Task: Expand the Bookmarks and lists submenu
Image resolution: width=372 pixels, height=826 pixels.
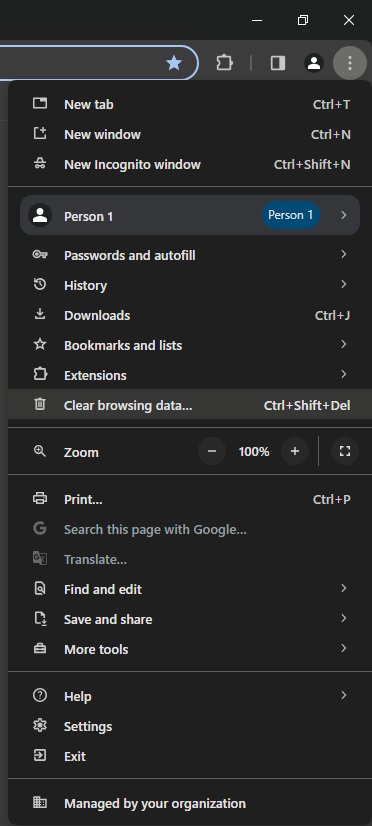Action: (190, 345)
